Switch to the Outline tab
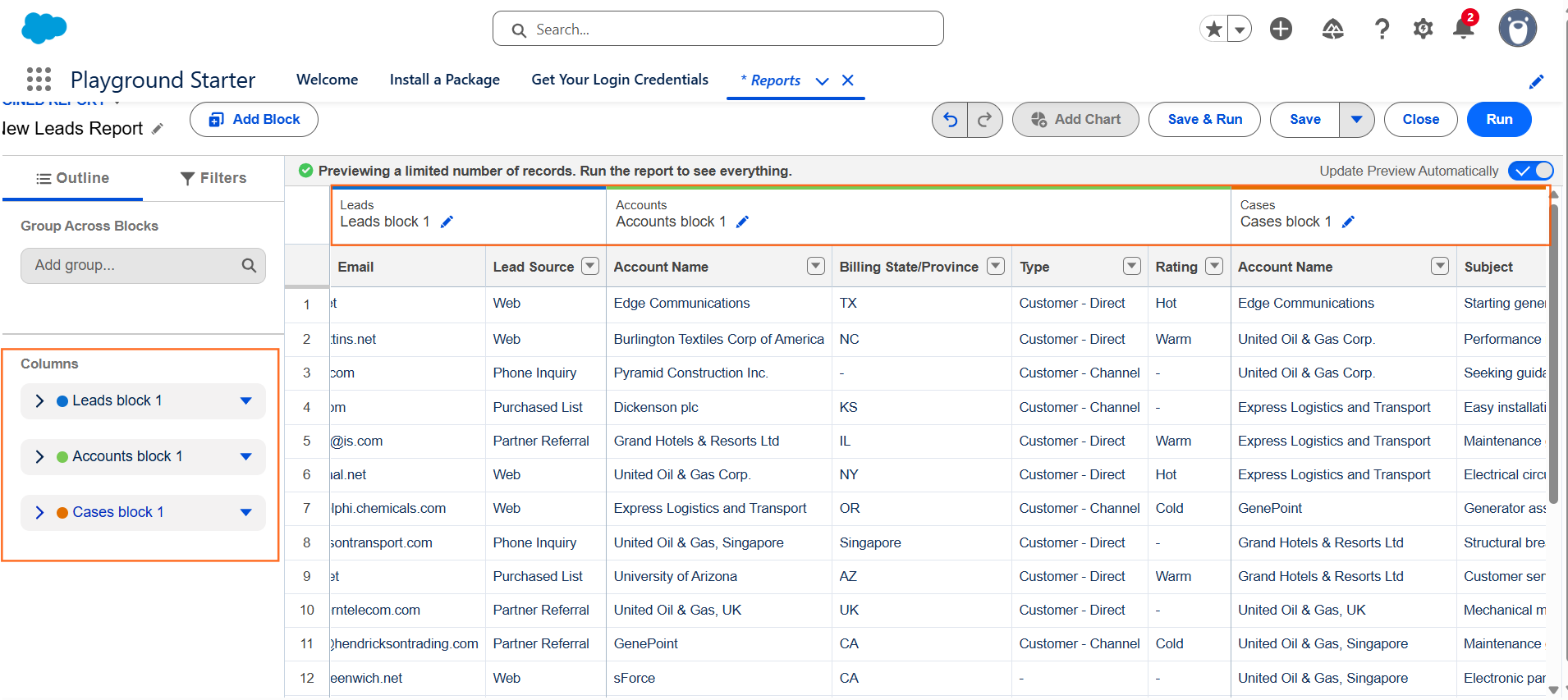The height and width of the screenshot is (700, 1568). point(72,178)
